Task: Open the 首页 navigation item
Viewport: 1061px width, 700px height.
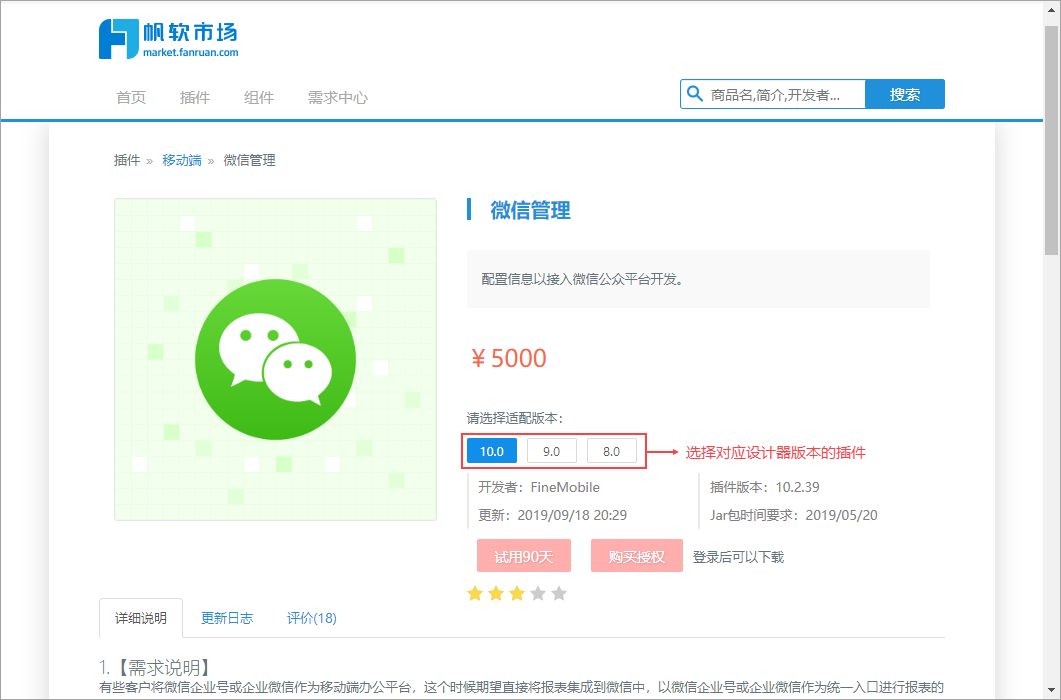Action: pos(131,97)
